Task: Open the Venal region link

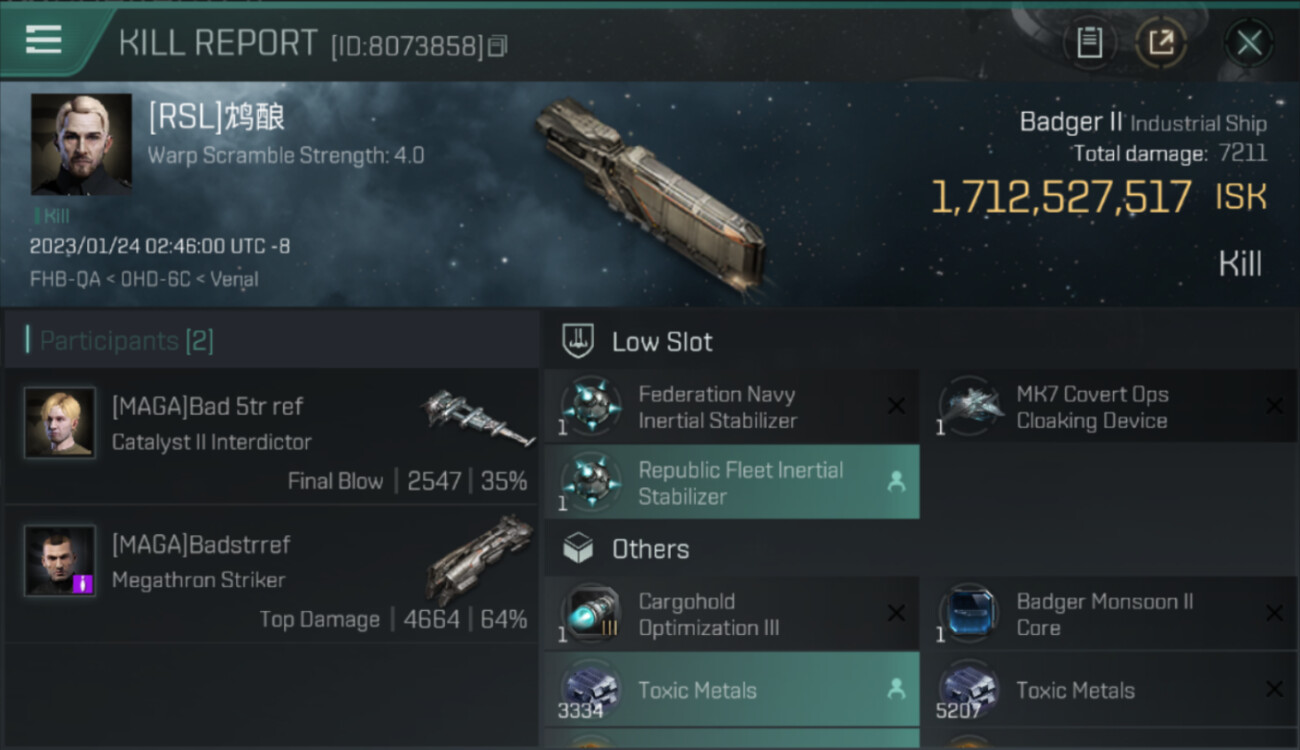Action: [x=233, y=279]
